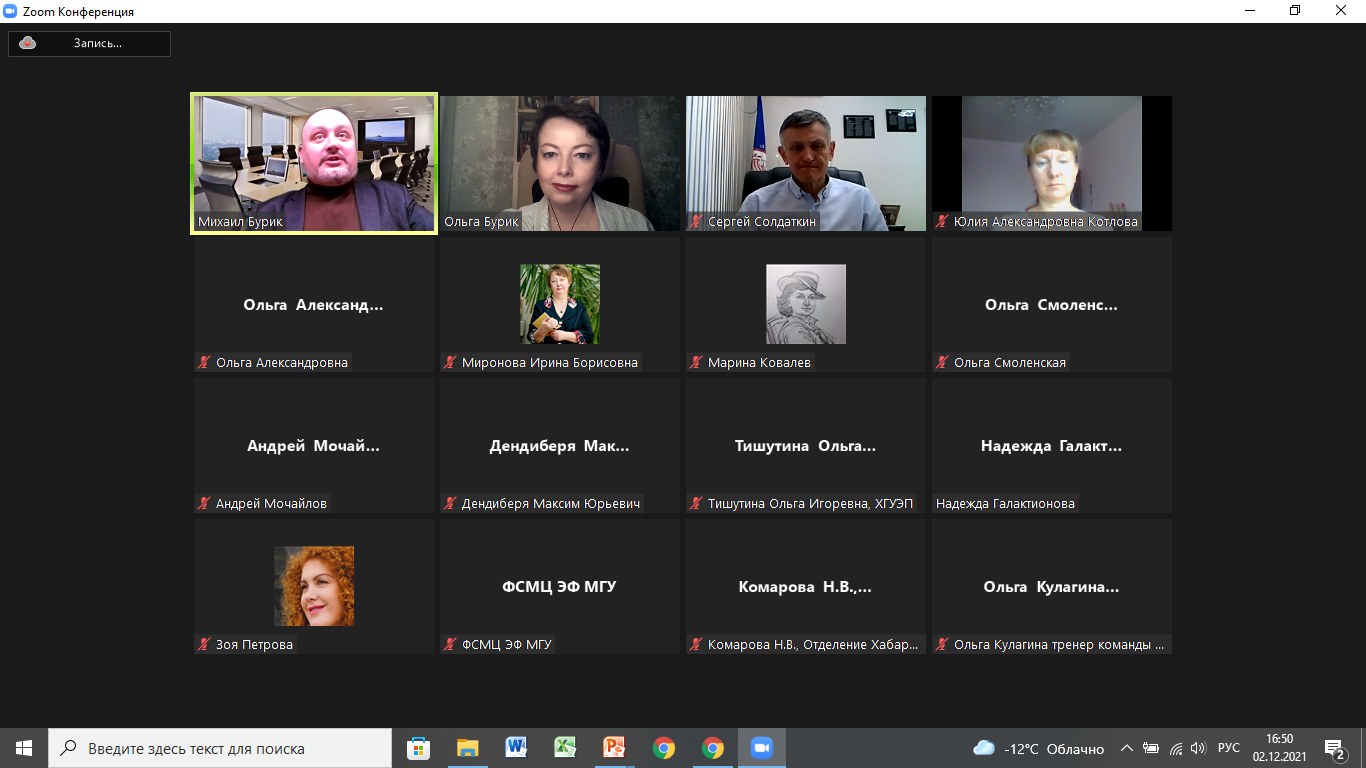The height and width of the screenshot is (768, 1366).
Task: Click muted mic icon of ФСМЦ ЭФ МГУ
Action: pyautogui.click(x=451, y=645)
